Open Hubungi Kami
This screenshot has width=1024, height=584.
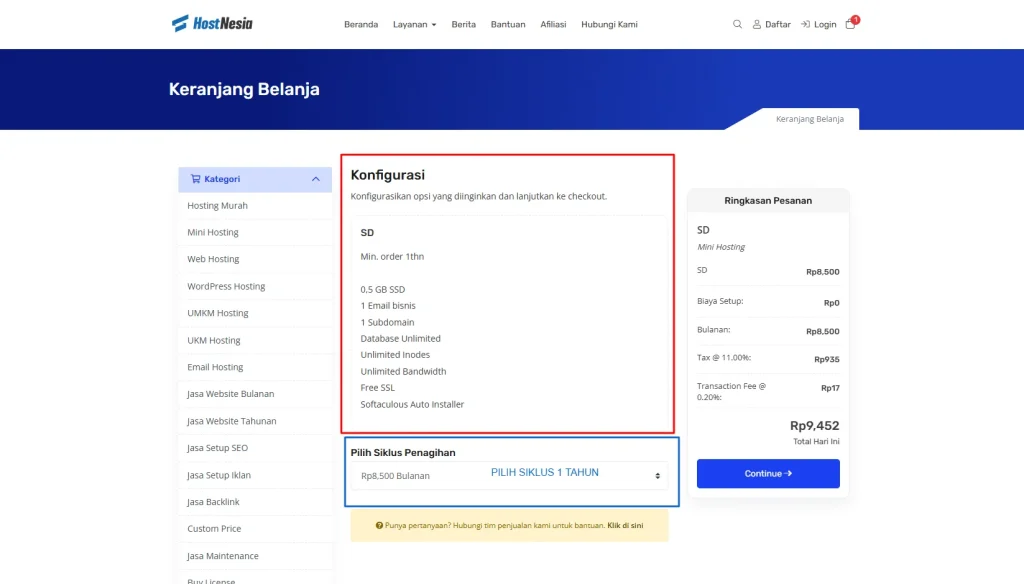[612, 24]
